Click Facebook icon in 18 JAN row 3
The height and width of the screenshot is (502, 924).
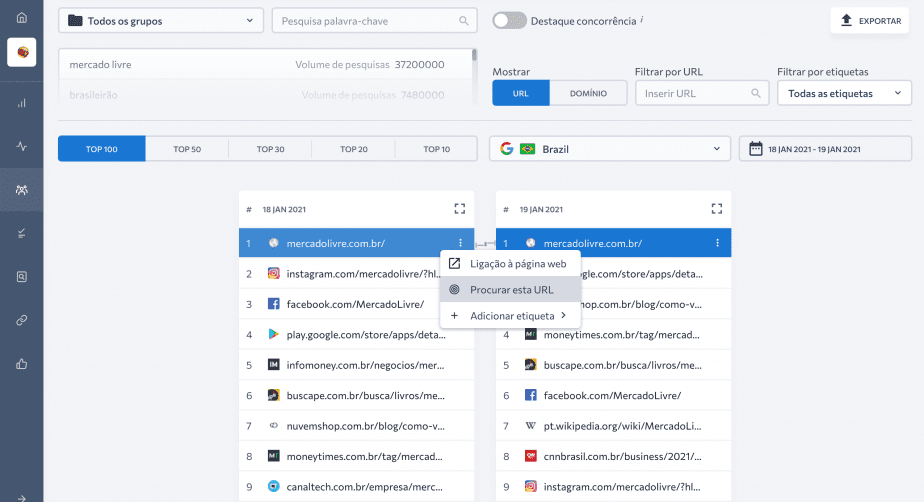pyautogui.click(x=273, y=304)
